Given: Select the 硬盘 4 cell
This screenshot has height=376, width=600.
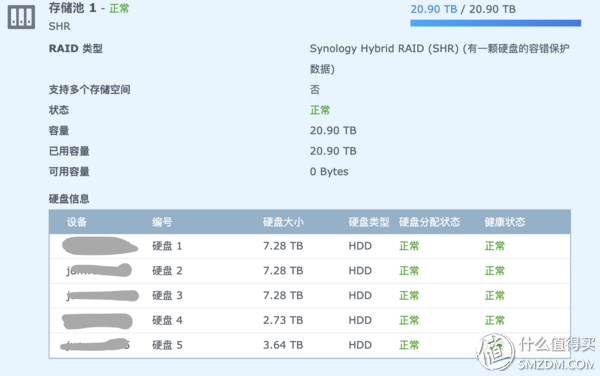Looking at the screenshot, I should [x=167, y=320].
